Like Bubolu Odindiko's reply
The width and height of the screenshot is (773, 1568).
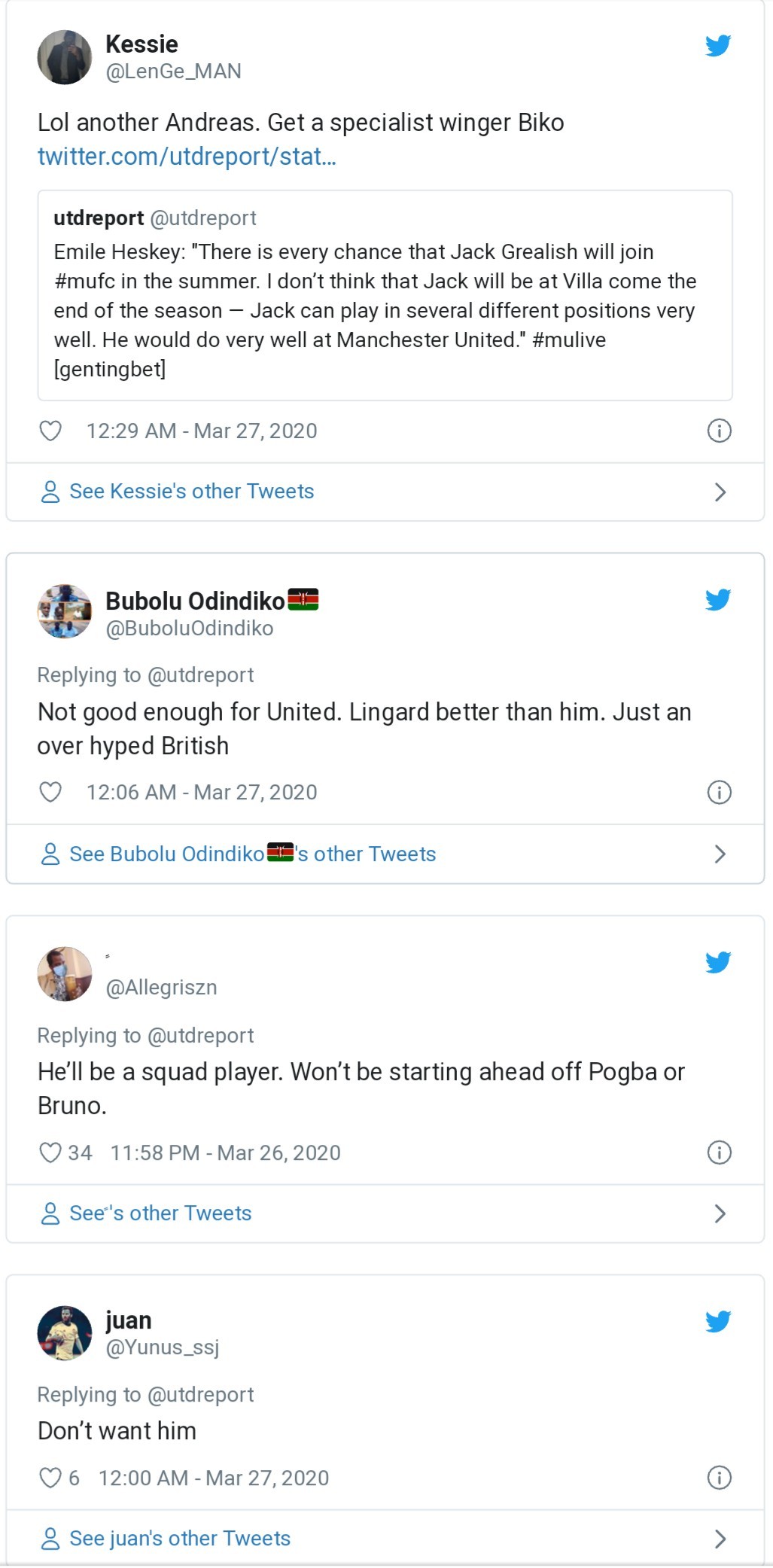tap(51, 792)
